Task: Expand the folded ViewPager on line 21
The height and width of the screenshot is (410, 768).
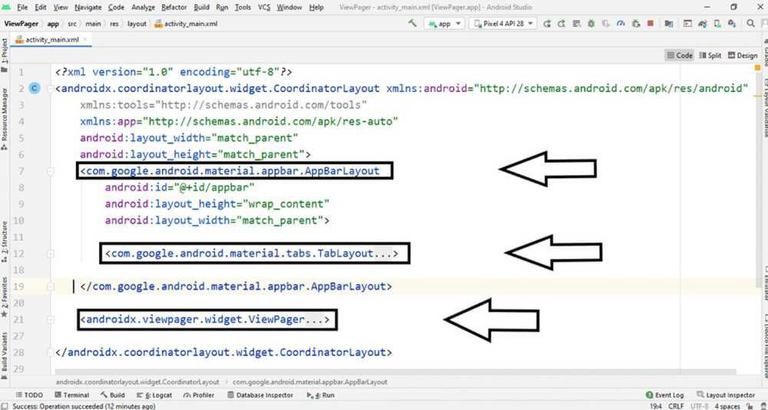Action: click(50, 320)
